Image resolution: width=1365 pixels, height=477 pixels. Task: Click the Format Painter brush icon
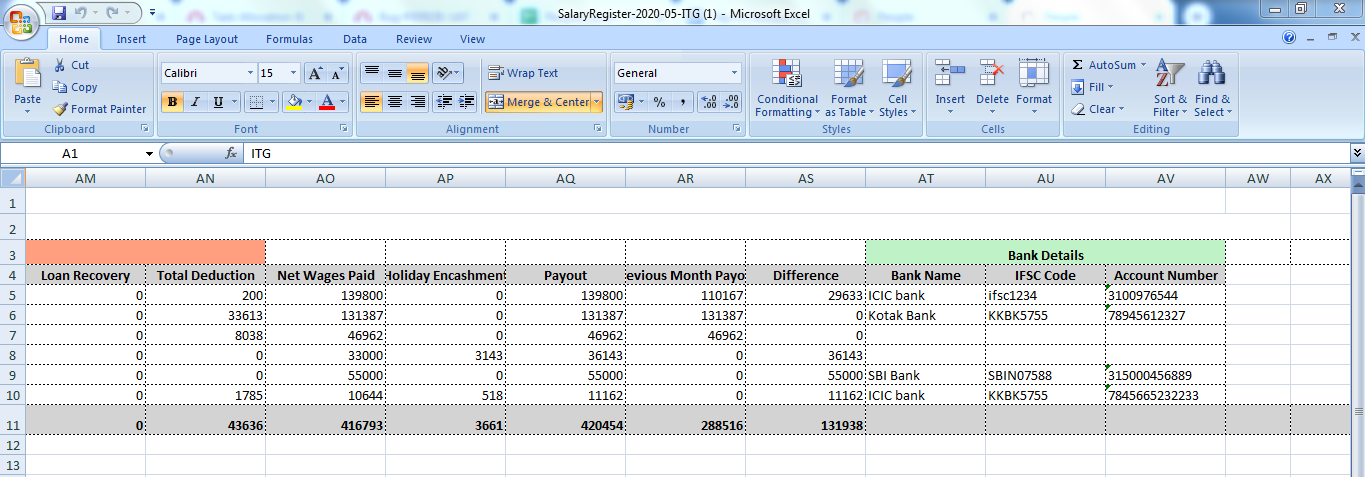(60, 109)
